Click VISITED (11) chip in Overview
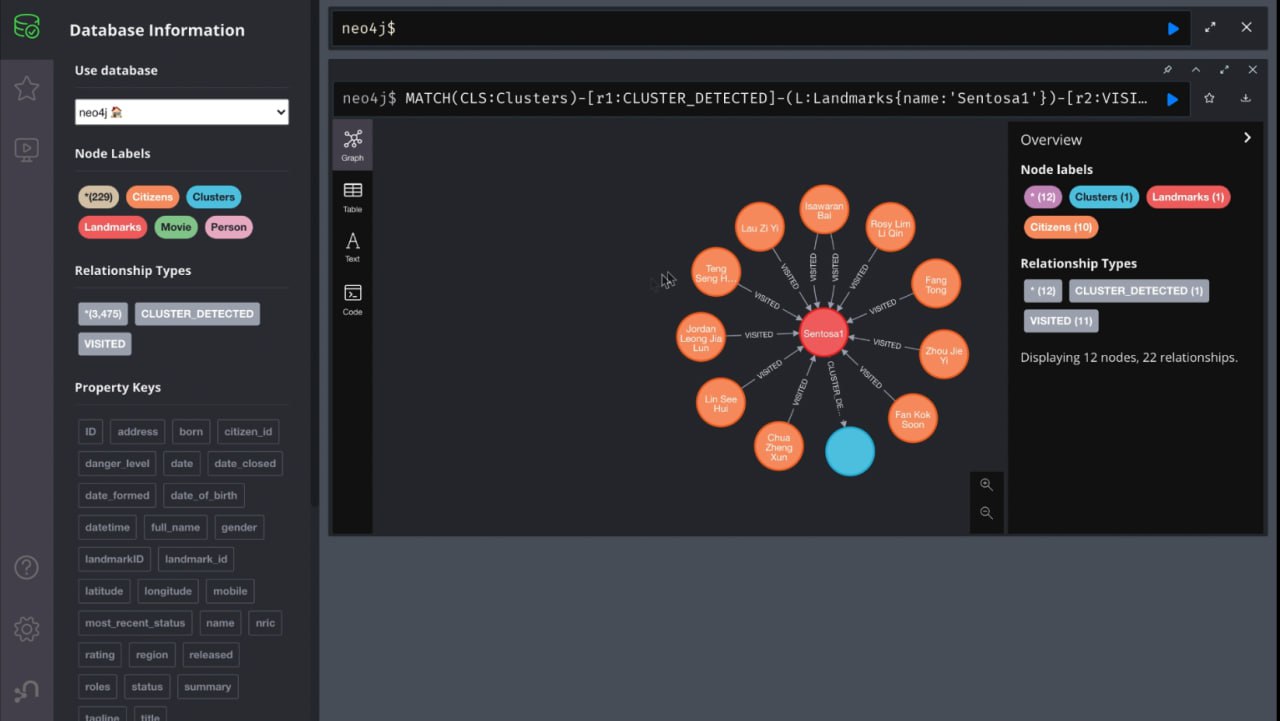This screenshot has width=1280, height=721. 1061,321
